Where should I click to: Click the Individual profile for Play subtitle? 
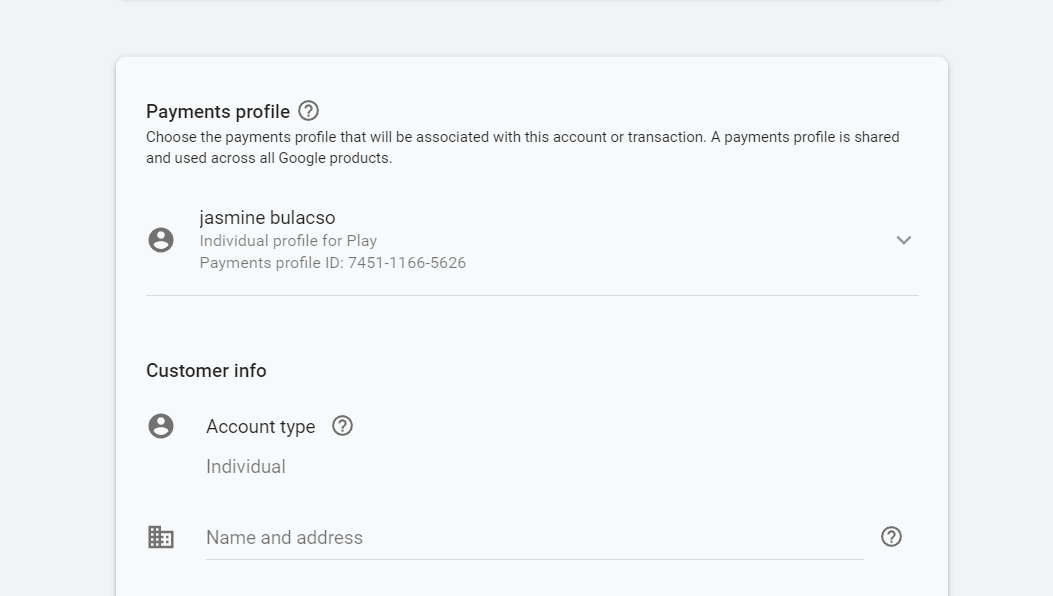click(288, 241)
